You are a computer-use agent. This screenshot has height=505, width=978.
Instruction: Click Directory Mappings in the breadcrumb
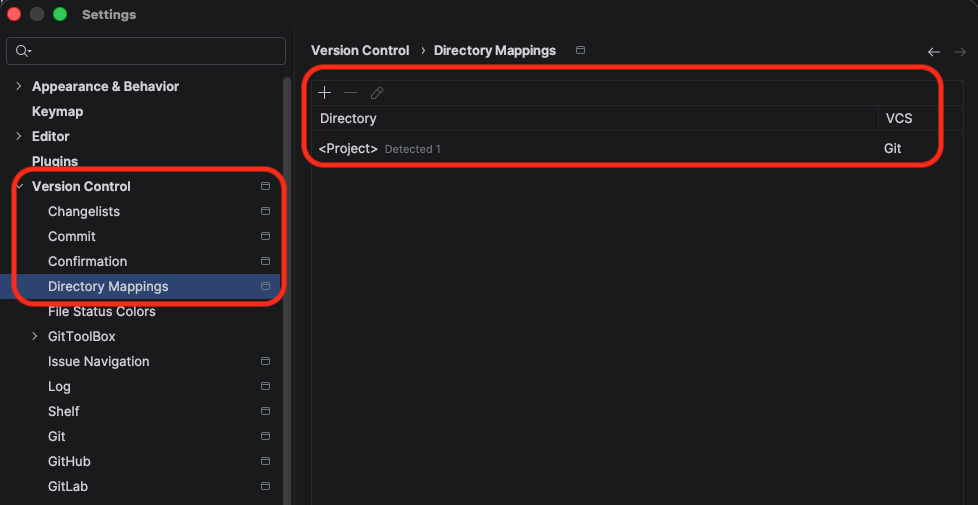[x=495, y=50]
